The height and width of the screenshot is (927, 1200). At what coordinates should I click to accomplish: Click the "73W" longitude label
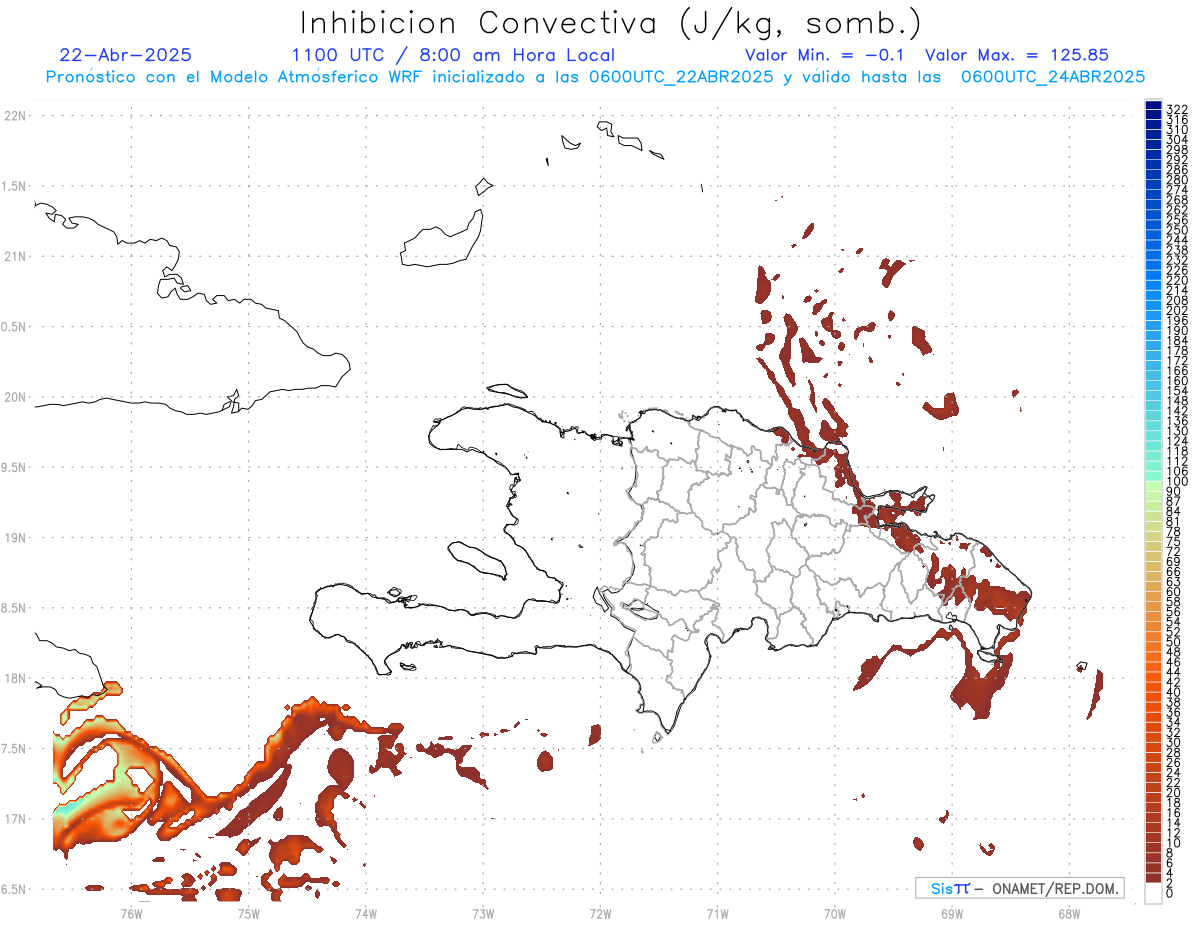click(483, 912)
